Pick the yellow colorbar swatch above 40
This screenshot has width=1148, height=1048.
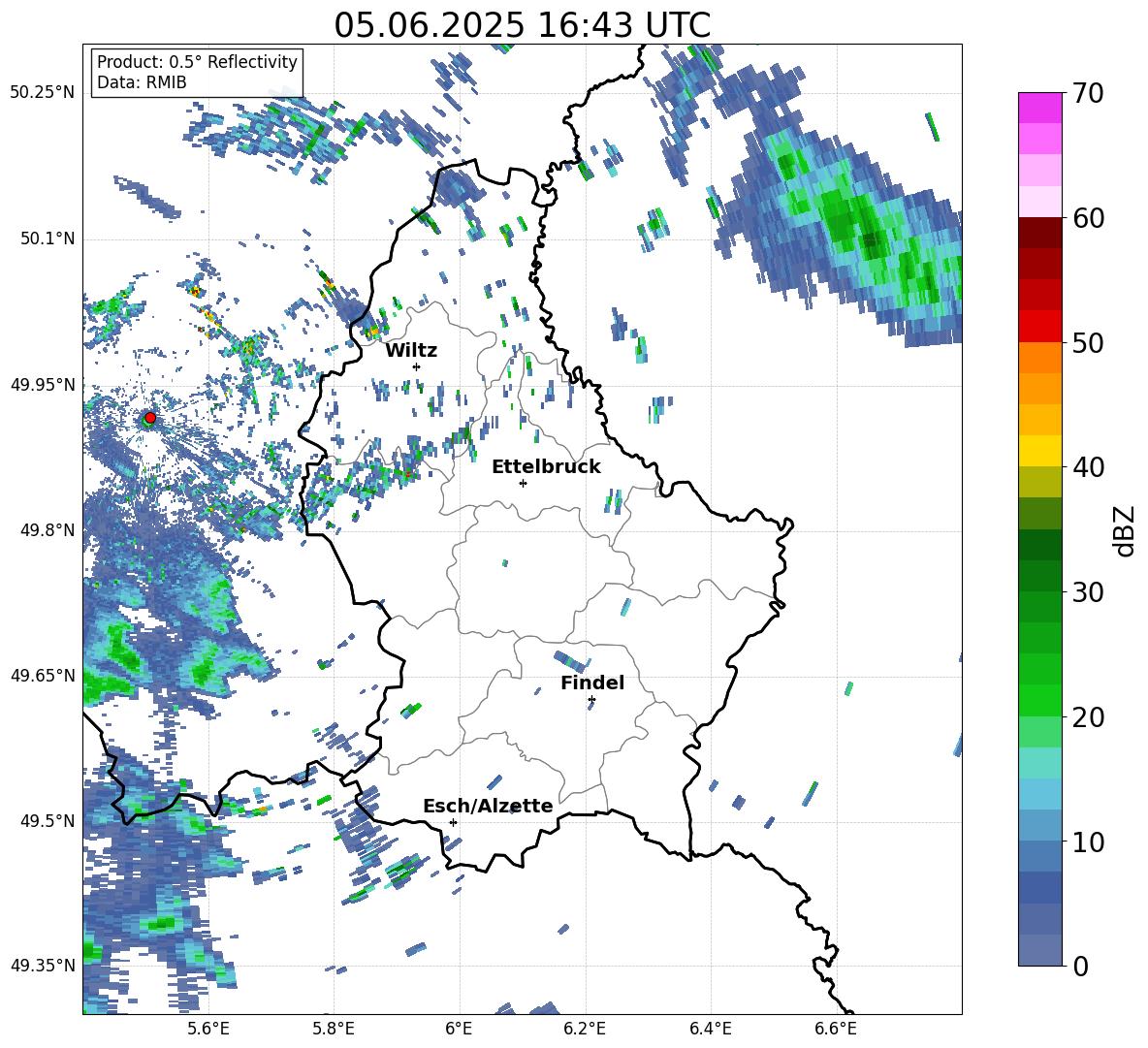1039,451
